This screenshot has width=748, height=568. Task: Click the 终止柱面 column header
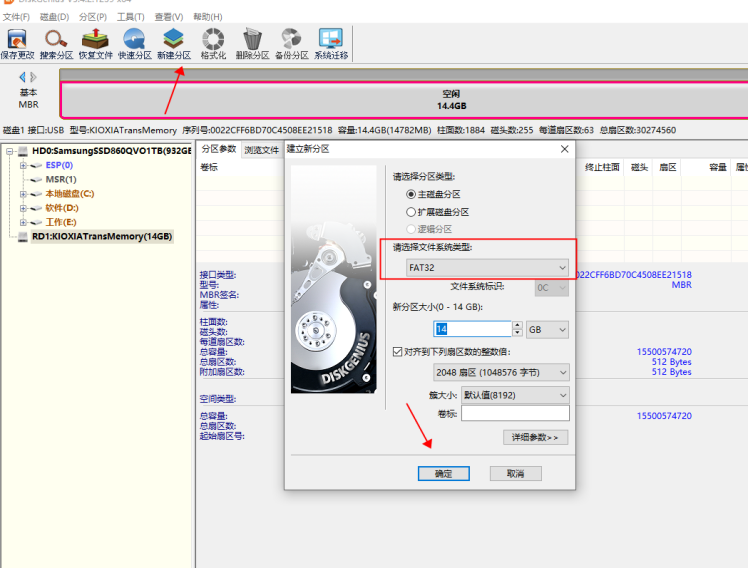602,167
